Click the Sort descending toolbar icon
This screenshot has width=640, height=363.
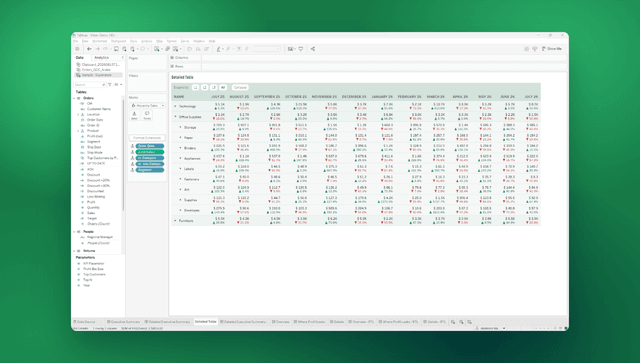click(207, 49)
